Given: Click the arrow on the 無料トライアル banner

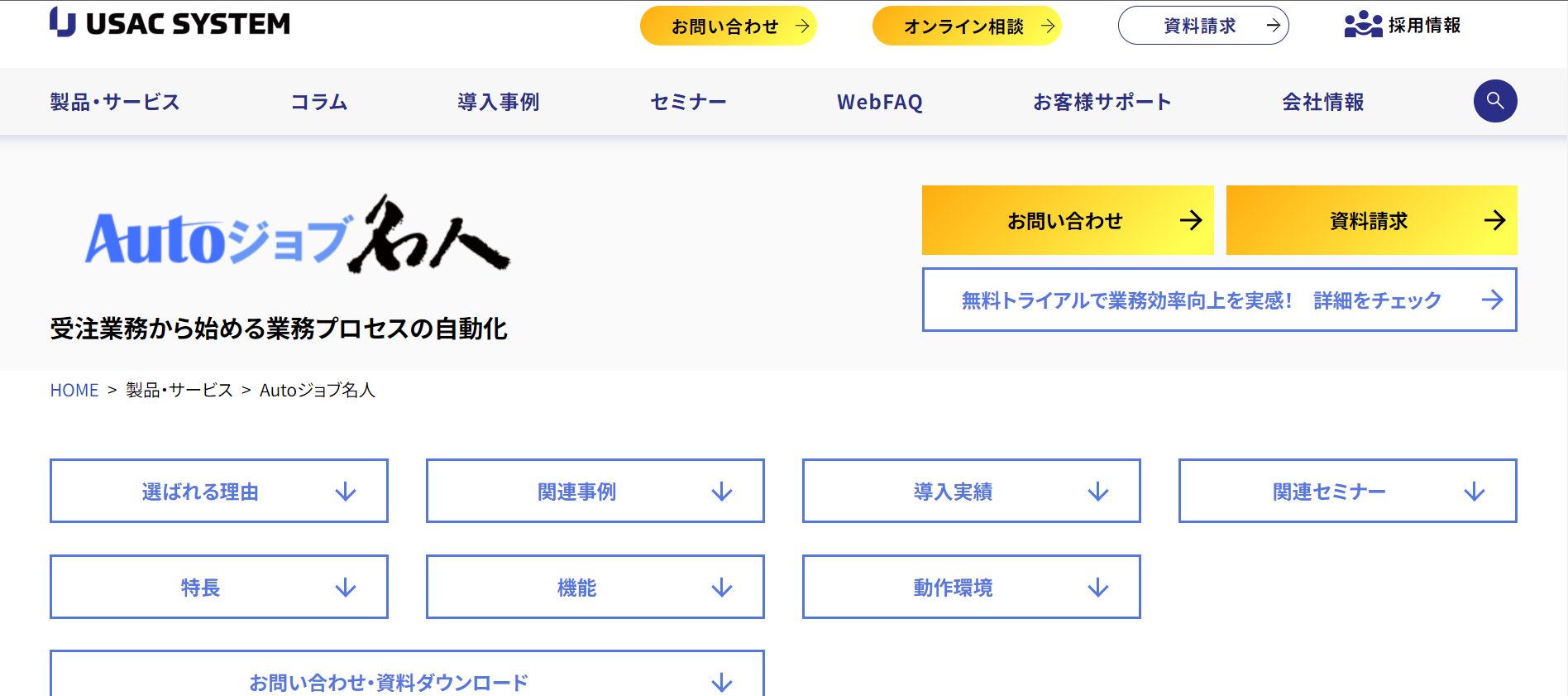Looking at the screenshot, I should [x=1492, y=300].
